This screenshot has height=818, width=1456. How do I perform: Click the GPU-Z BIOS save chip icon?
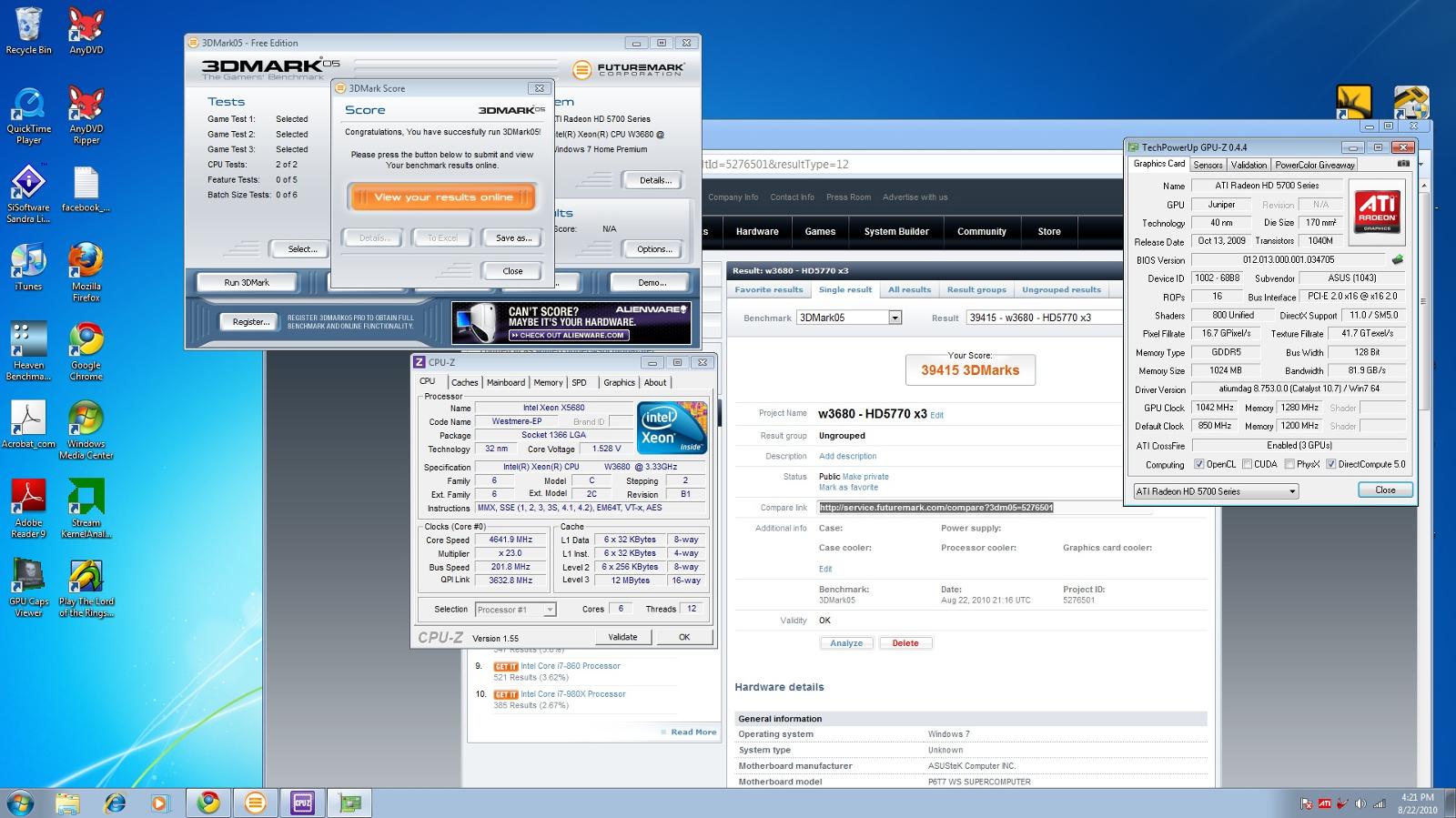click(1398, 259)
